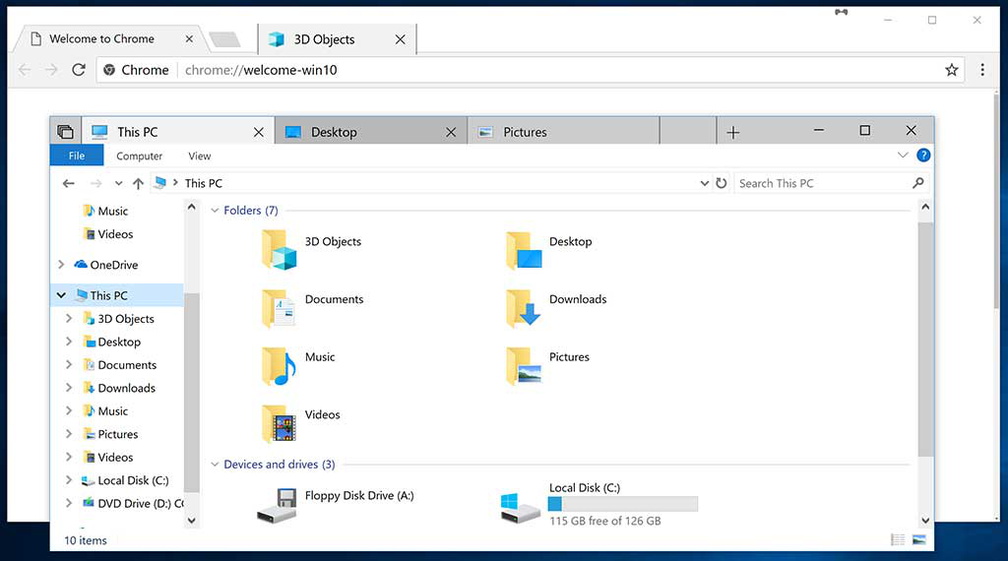This screenshot has width=1008, height=561.
Task: Go up one folder level in File Explorer
Action: pyautogui.click(x=138, y=184)
